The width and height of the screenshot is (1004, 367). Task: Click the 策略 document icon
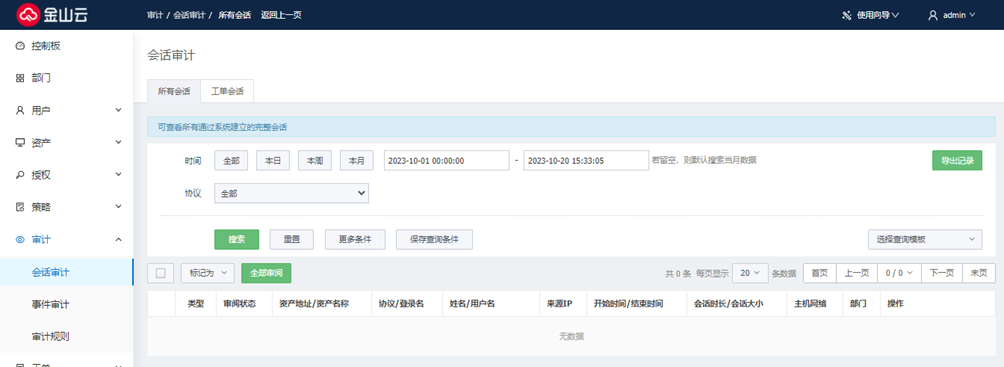[x=20, y=207]
